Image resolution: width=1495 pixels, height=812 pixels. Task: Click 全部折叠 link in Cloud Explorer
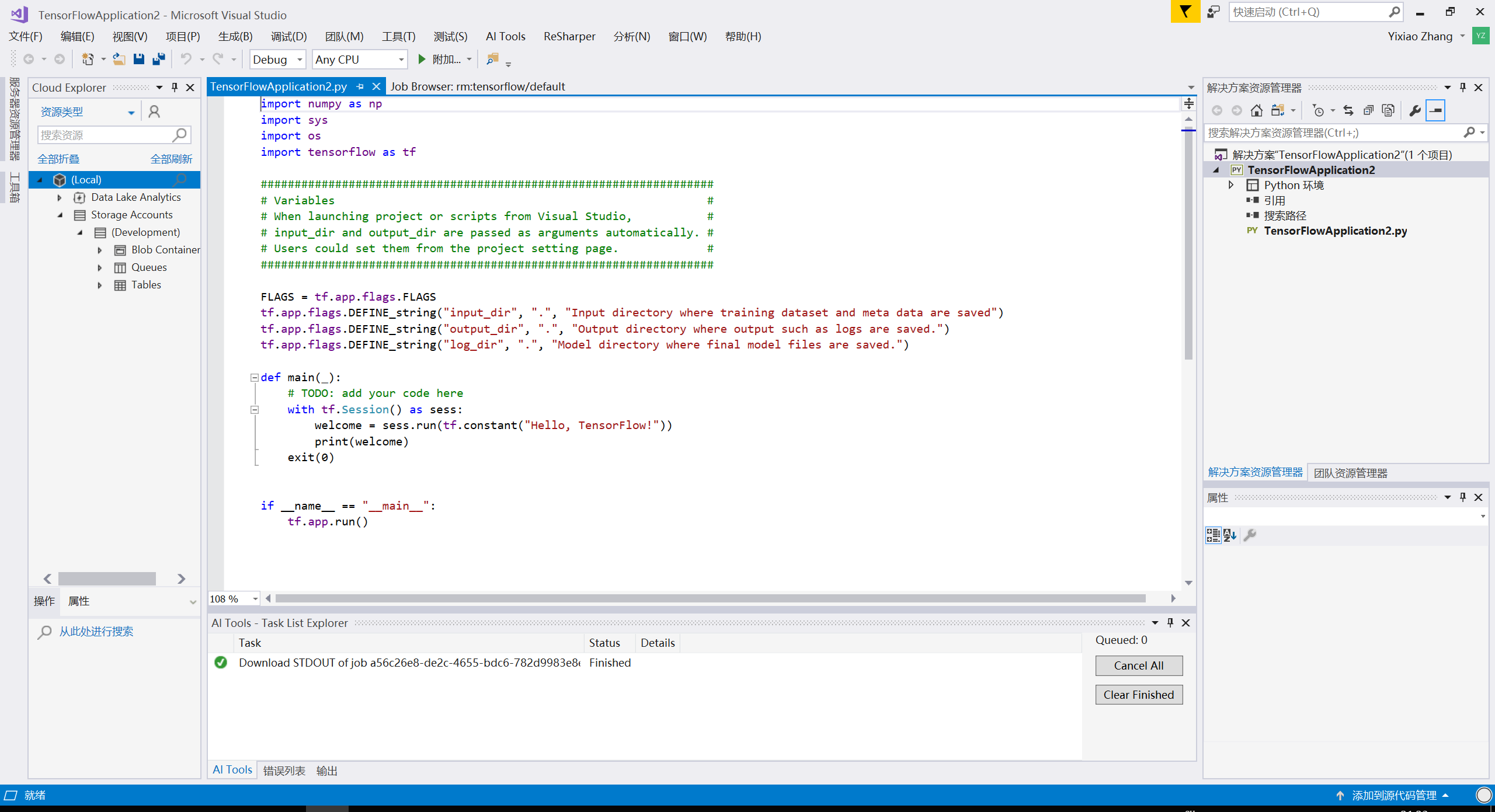(x=58, y=159)
